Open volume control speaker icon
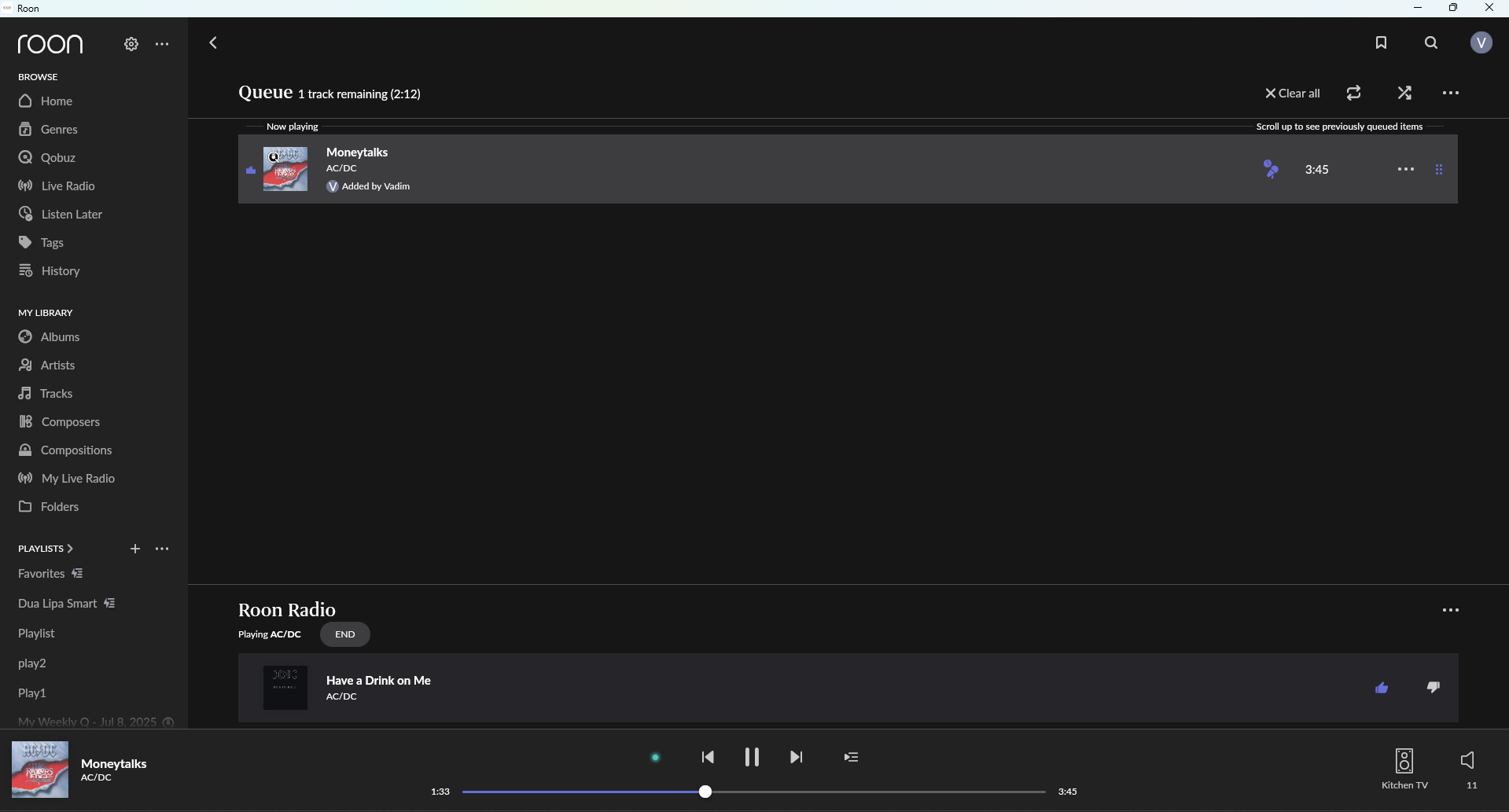Screen dimensions: 1509x812 (1467, 760)
